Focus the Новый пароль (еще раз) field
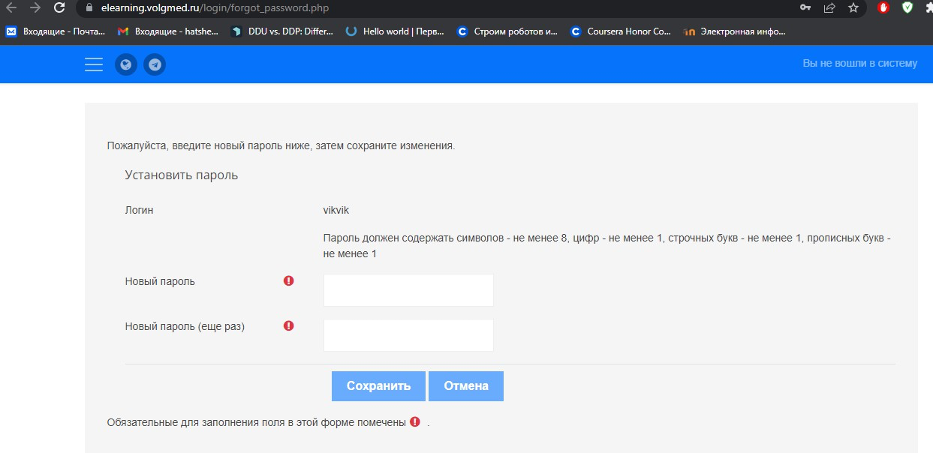Viewport: 934px width, 454px height. 408,335
